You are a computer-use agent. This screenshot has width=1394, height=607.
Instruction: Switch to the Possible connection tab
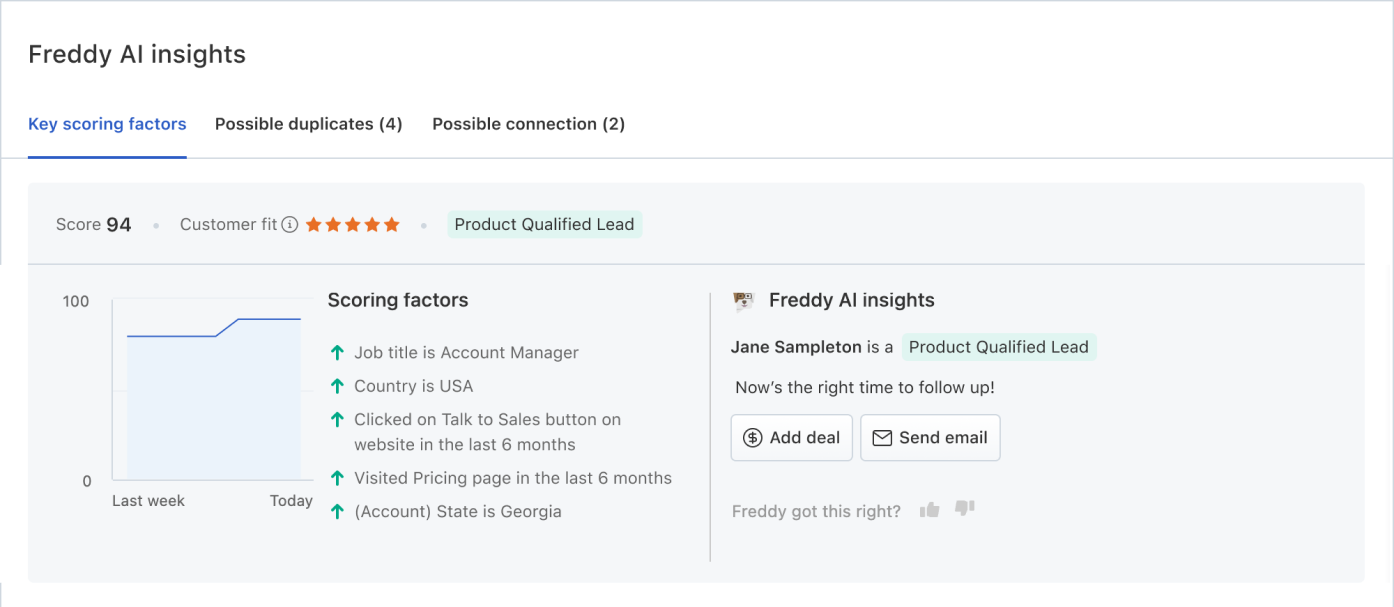(528, 123)
